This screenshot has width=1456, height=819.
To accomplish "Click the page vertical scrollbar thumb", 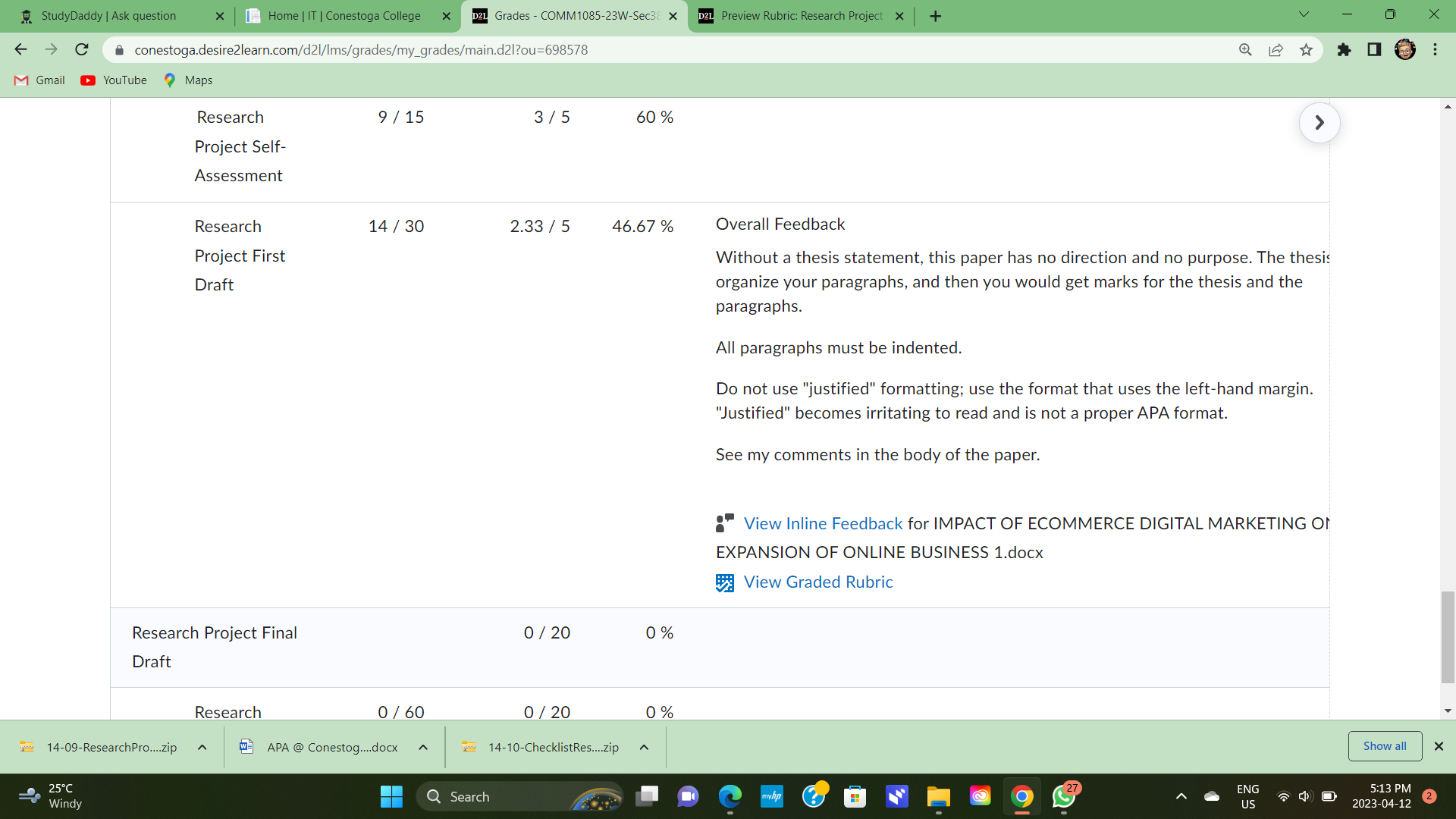I will [1448, 637].
